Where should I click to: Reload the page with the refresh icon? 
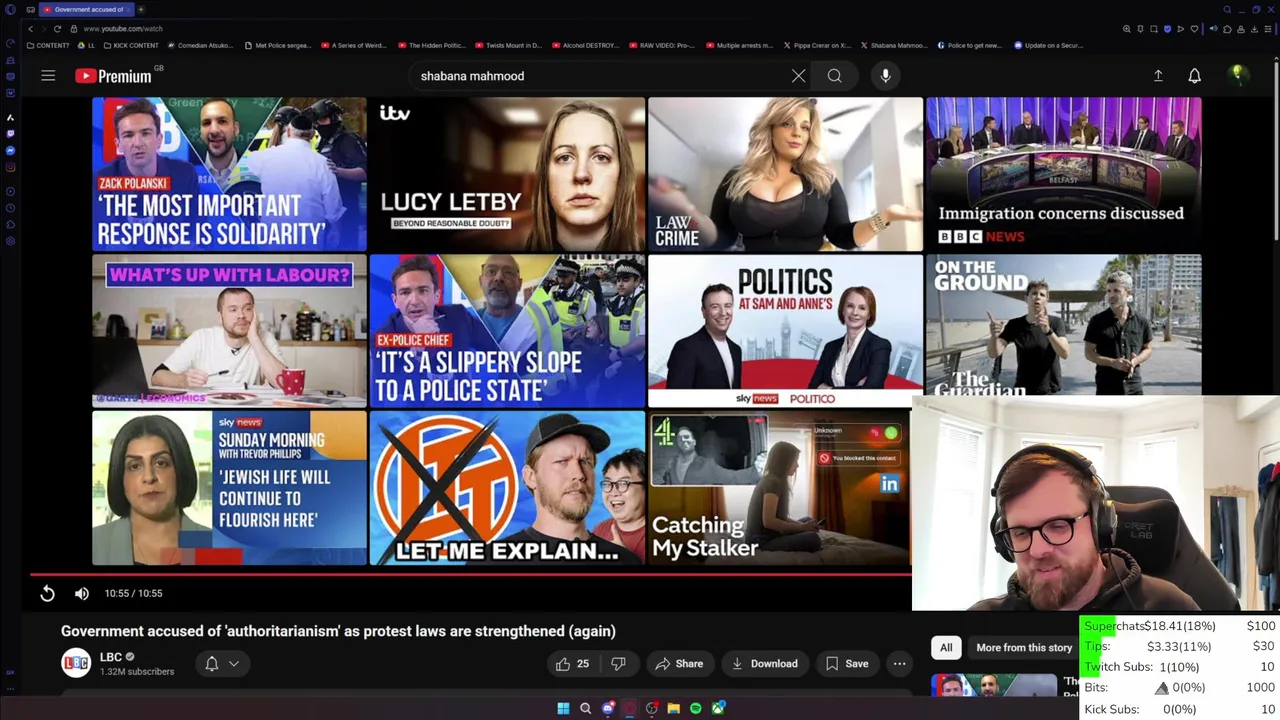[x=57, y=29]
